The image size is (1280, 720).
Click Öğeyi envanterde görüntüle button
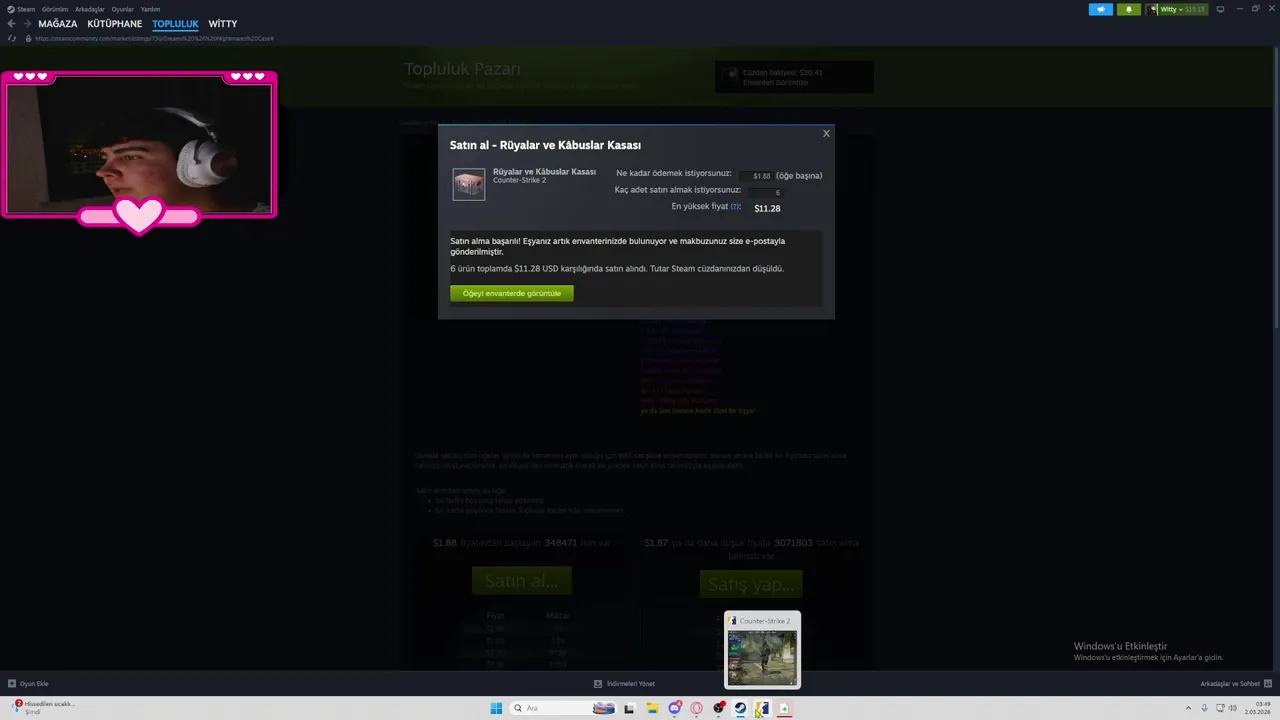[512, 293]
